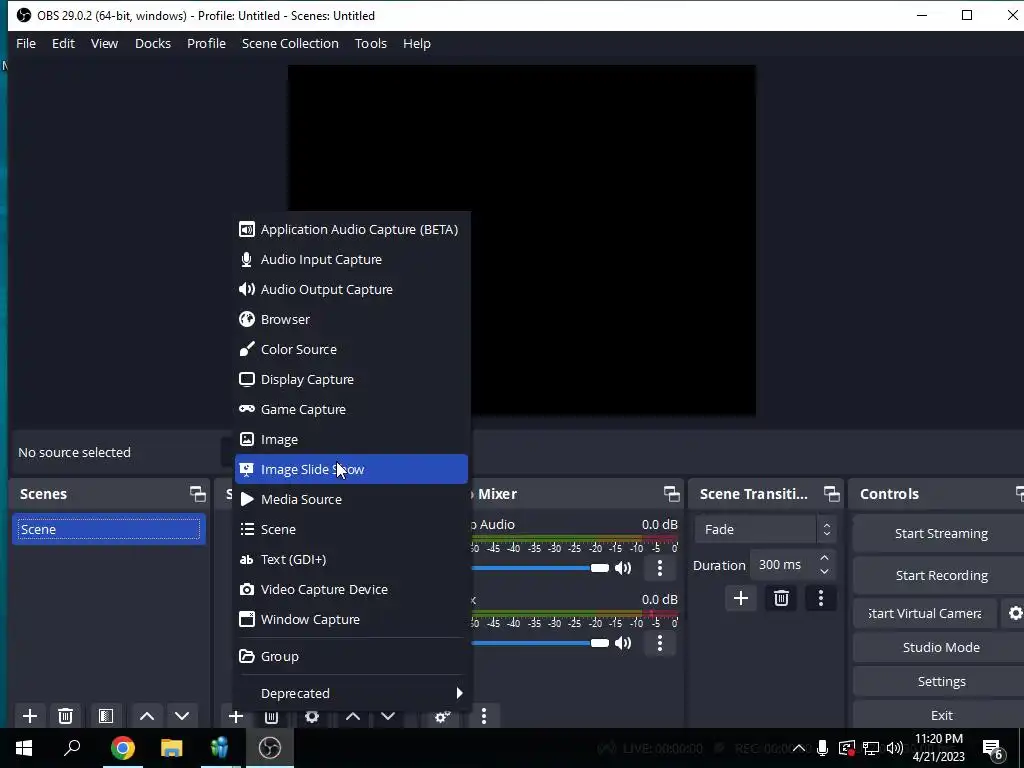This screenshot has width=1024, height=768.
Task: Open the Fade transition dropdown
Action: [x=765, y=530]
